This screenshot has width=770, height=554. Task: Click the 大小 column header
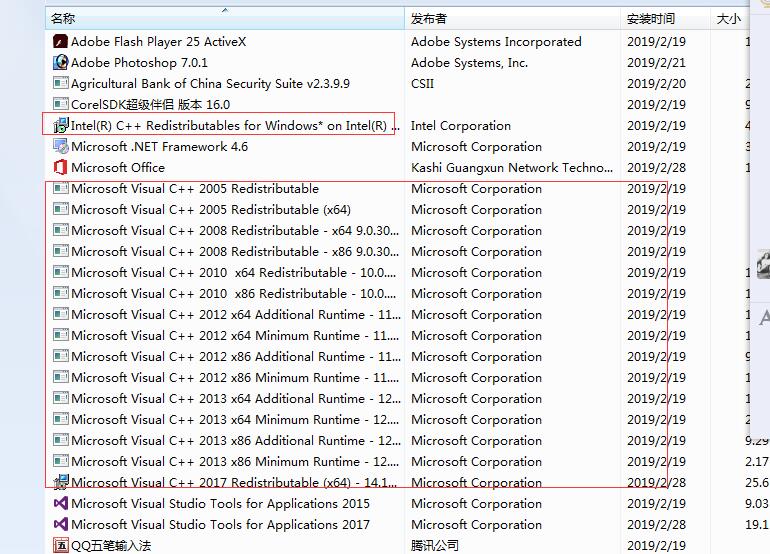[x=728, y=19]
